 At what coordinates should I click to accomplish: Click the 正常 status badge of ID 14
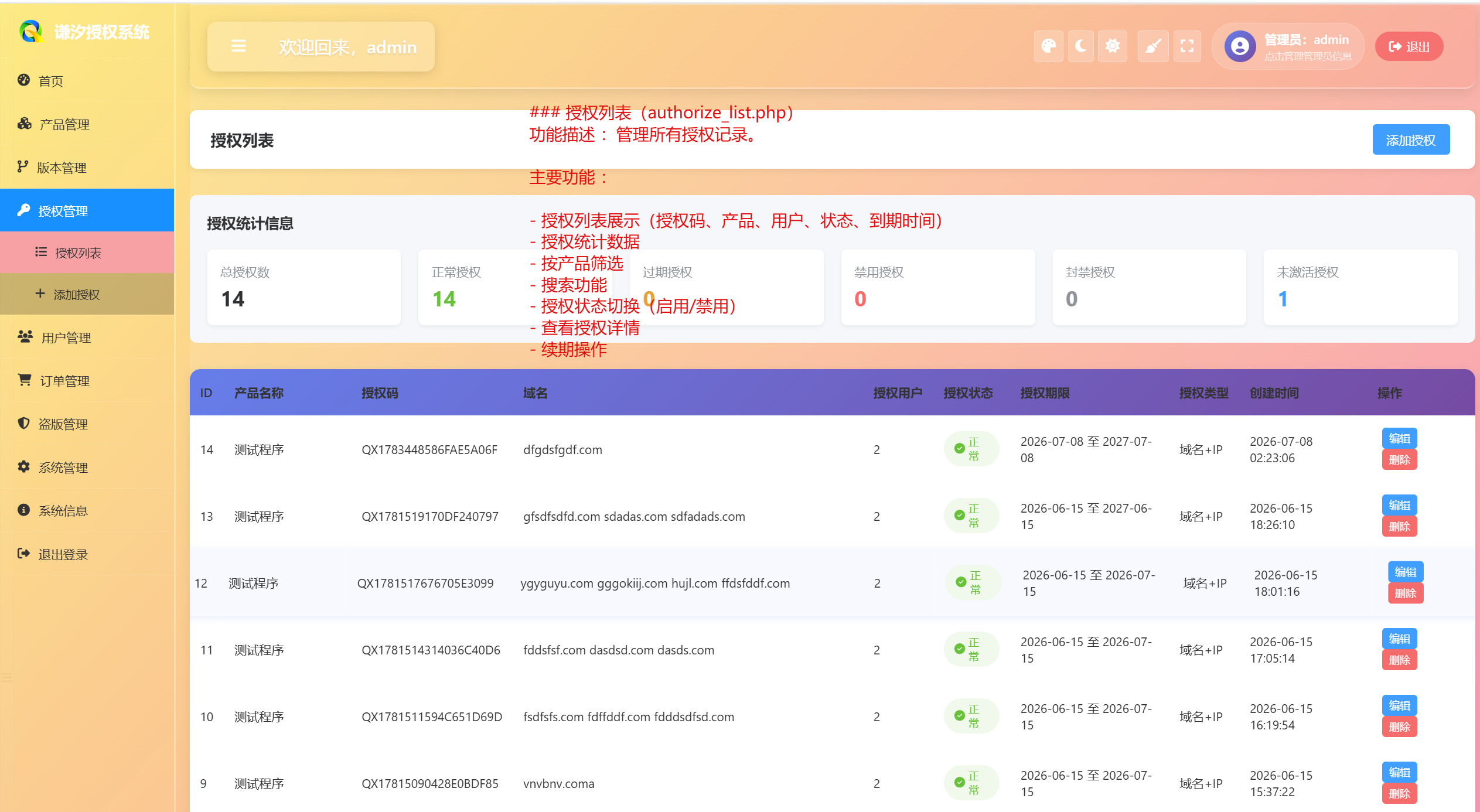(971, 449)
